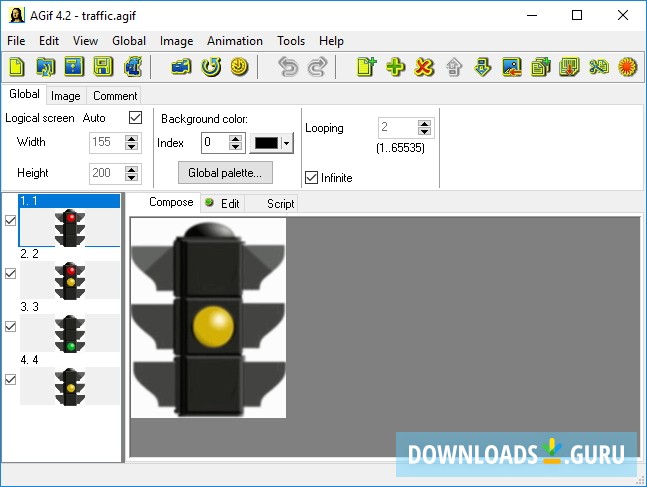
Task: Open the background color dropdown arrow
Action: tap(287, 143)
